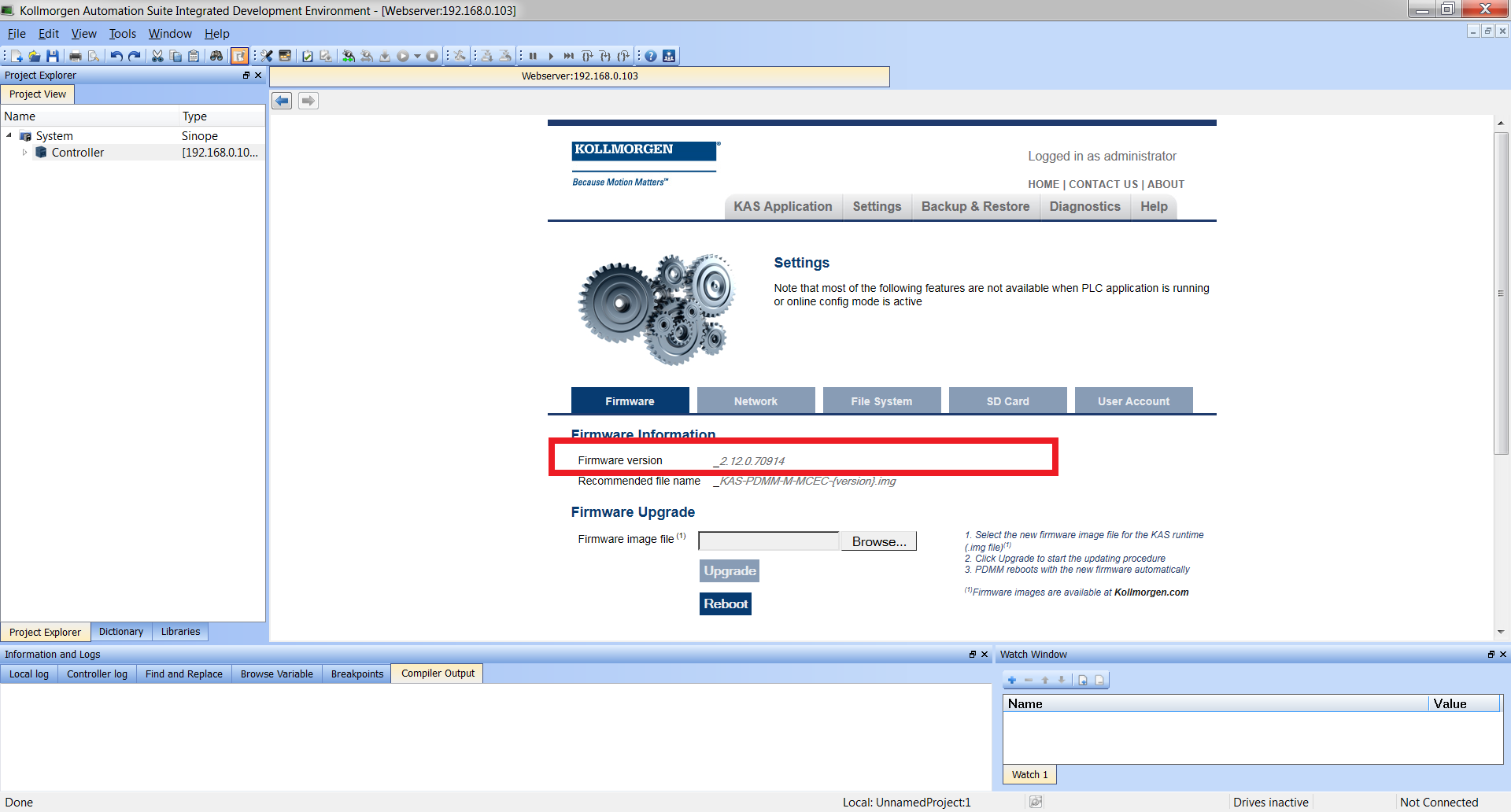Open the Breakpoints tab
Image resolution: width=1511 pixels, height=812 pixels.
(x=357, y=674)
